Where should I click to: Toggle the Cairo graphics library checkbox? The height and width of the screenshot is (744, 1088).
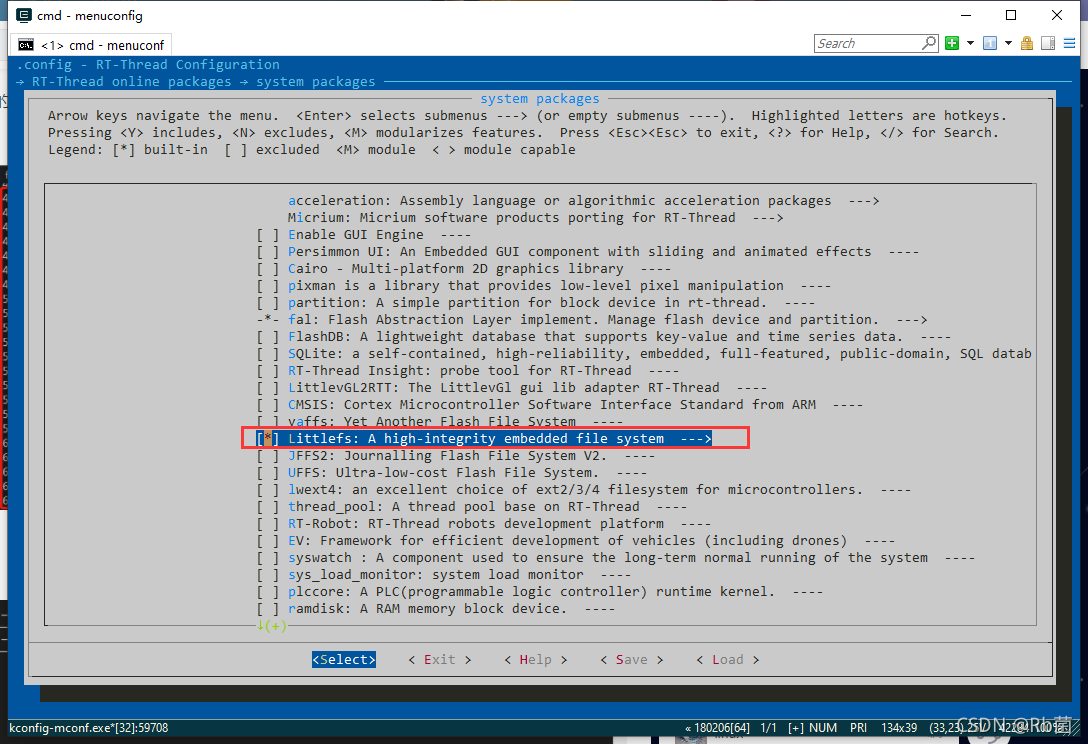point(267,269)
